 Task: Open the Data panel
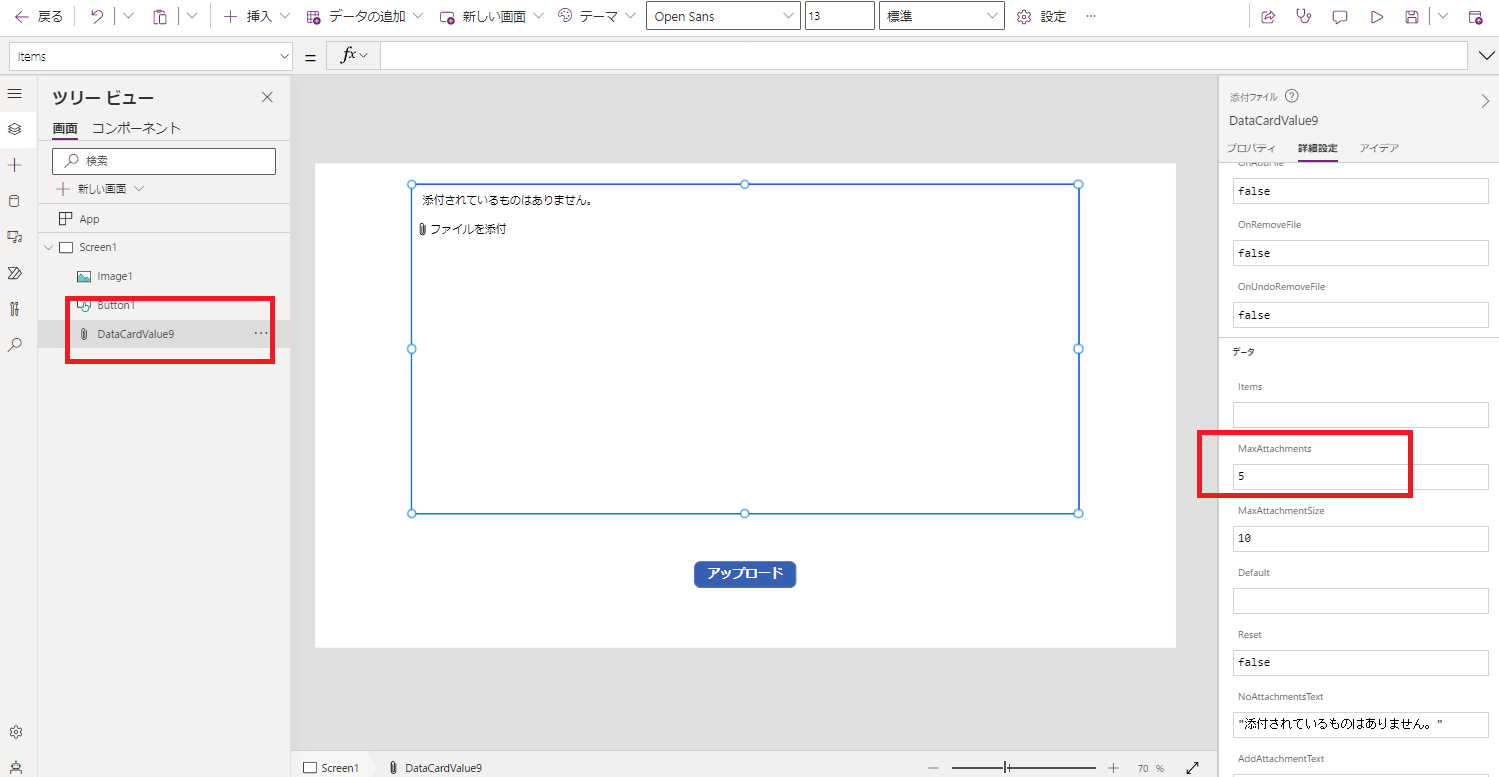(14, 200)
